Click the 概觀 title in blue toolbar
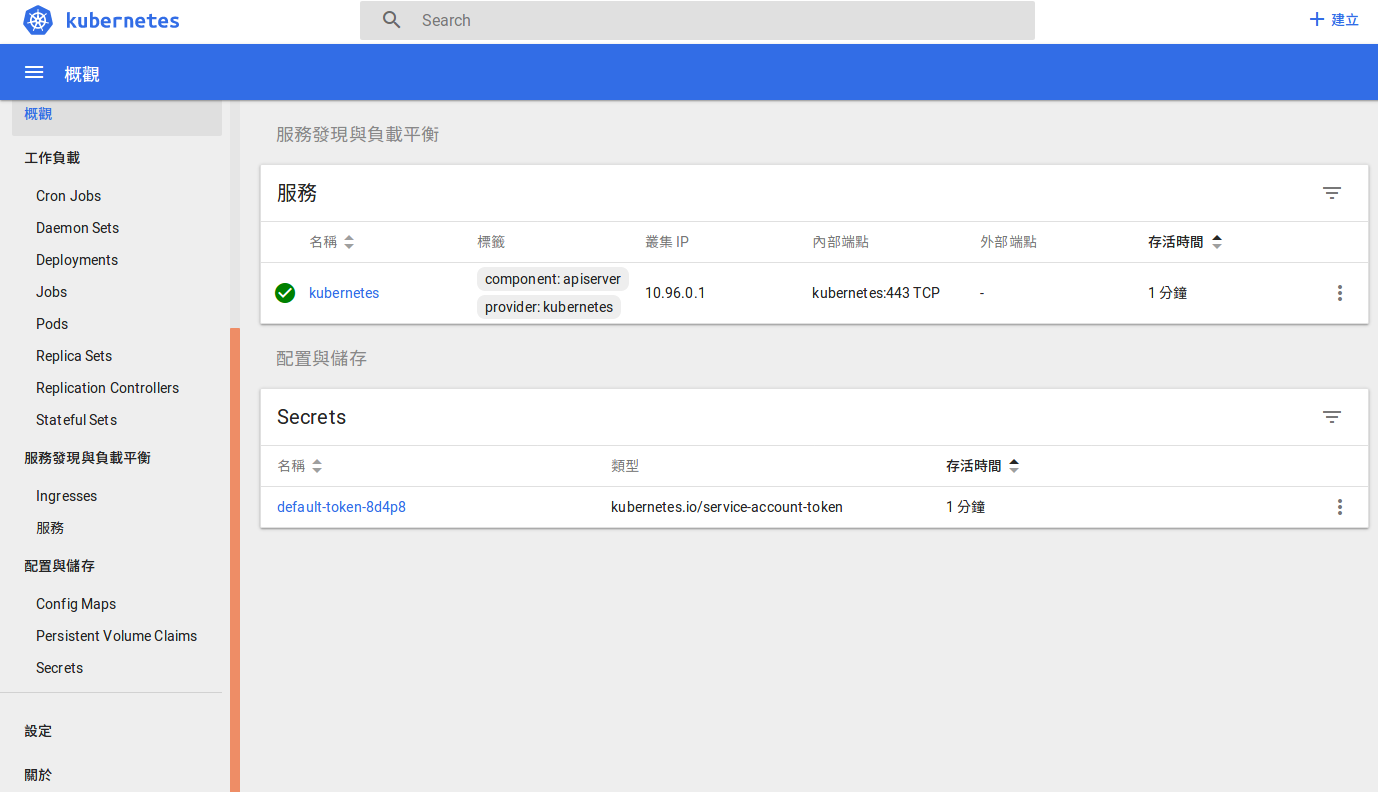This screenshot has width=1378, height=792. click(82, 74)
